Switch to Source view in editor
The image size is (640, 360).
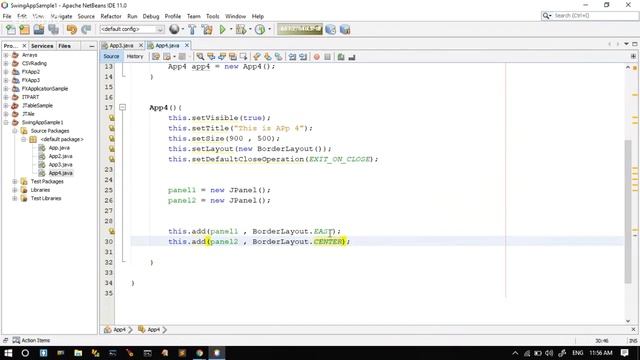pos(111,56)
